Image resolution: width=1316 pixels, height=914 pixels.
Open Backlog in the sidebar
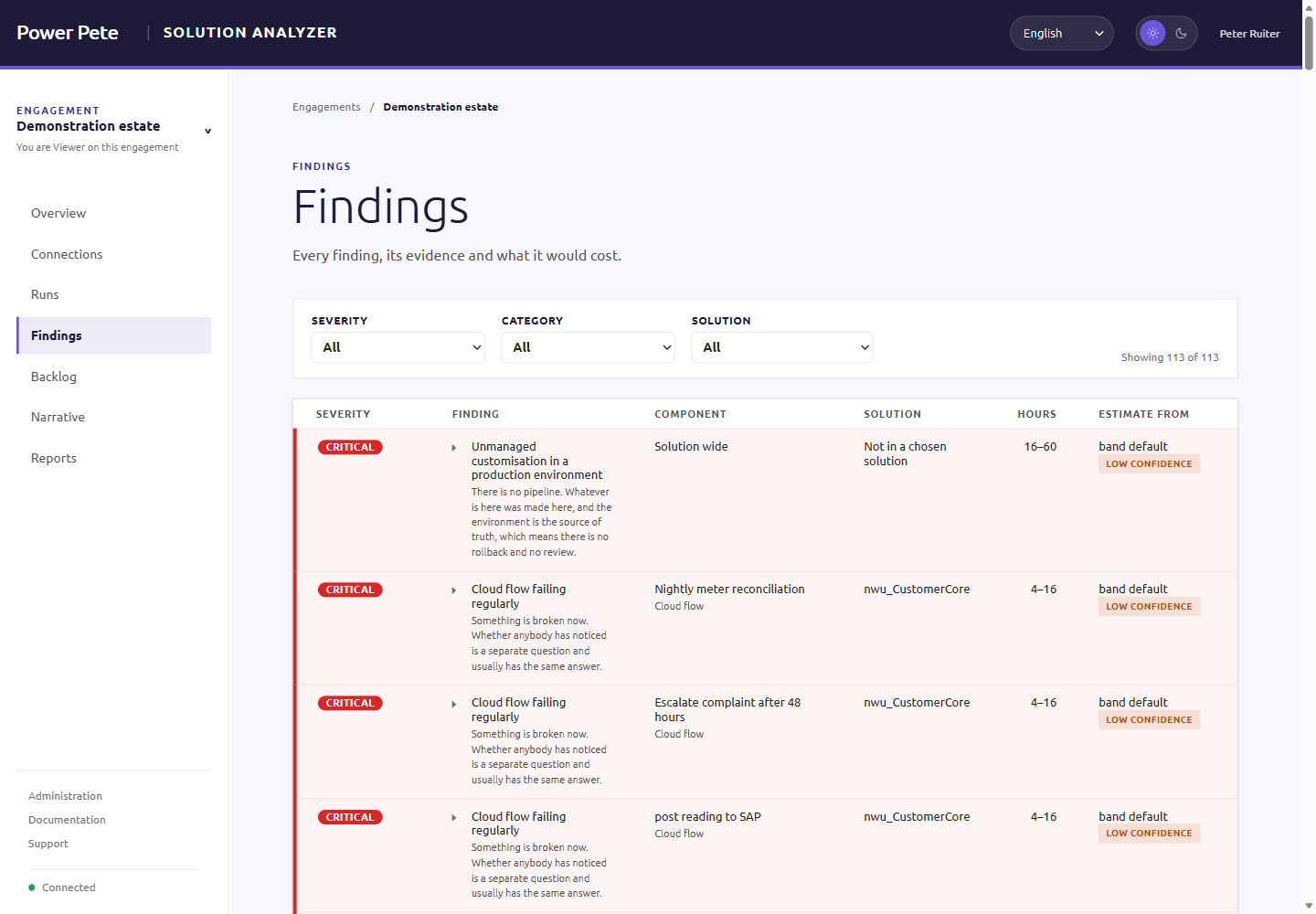114,377
